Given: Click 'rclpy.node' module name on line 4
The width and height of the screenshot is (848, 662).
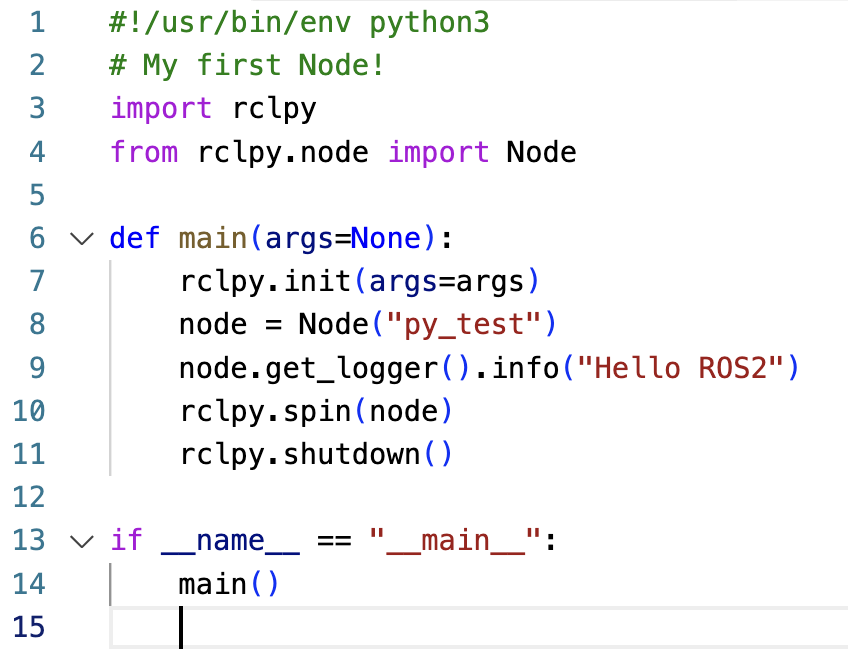Looking at the screenshot, I should (283, 153).
